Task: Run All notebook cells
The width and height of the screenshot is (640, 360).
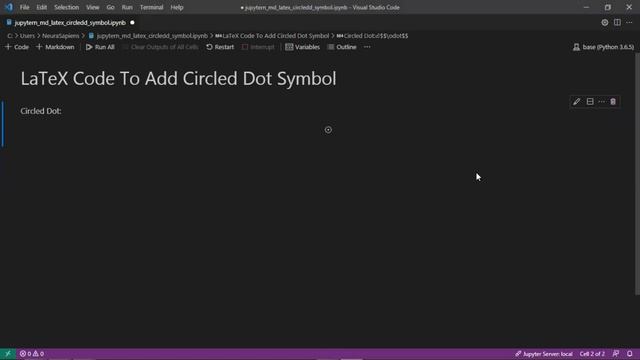Action: [100, 47]
